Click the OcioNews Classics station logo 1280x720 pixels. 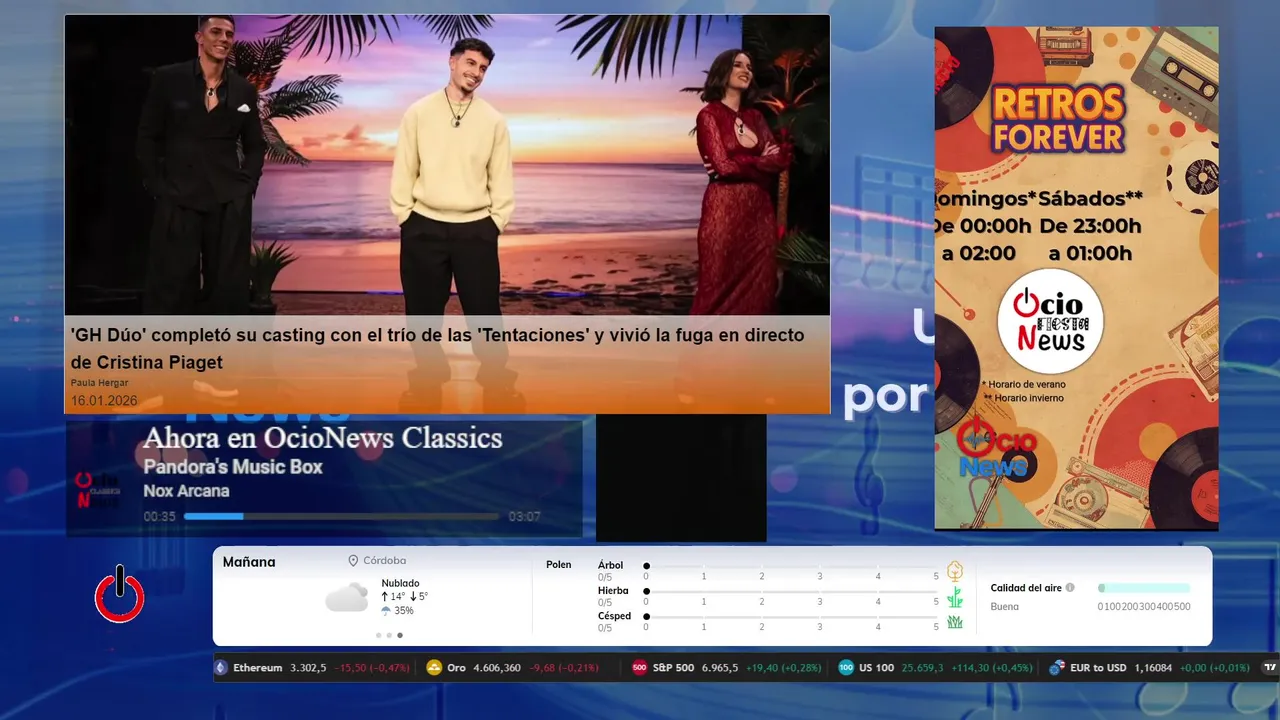(98, 490)
